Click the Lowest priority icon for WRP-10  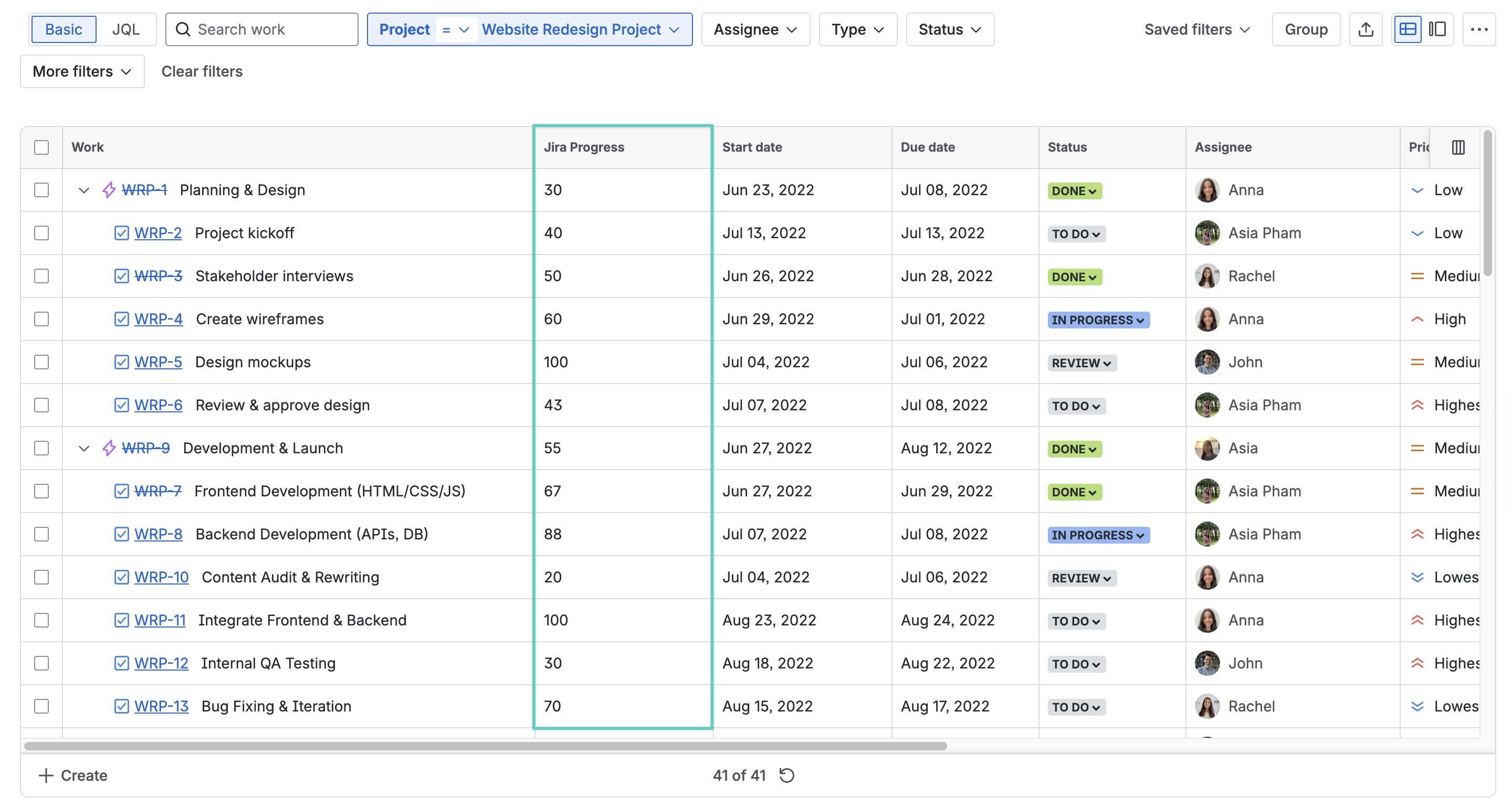pyautogui.click(x=1417, y=577)
